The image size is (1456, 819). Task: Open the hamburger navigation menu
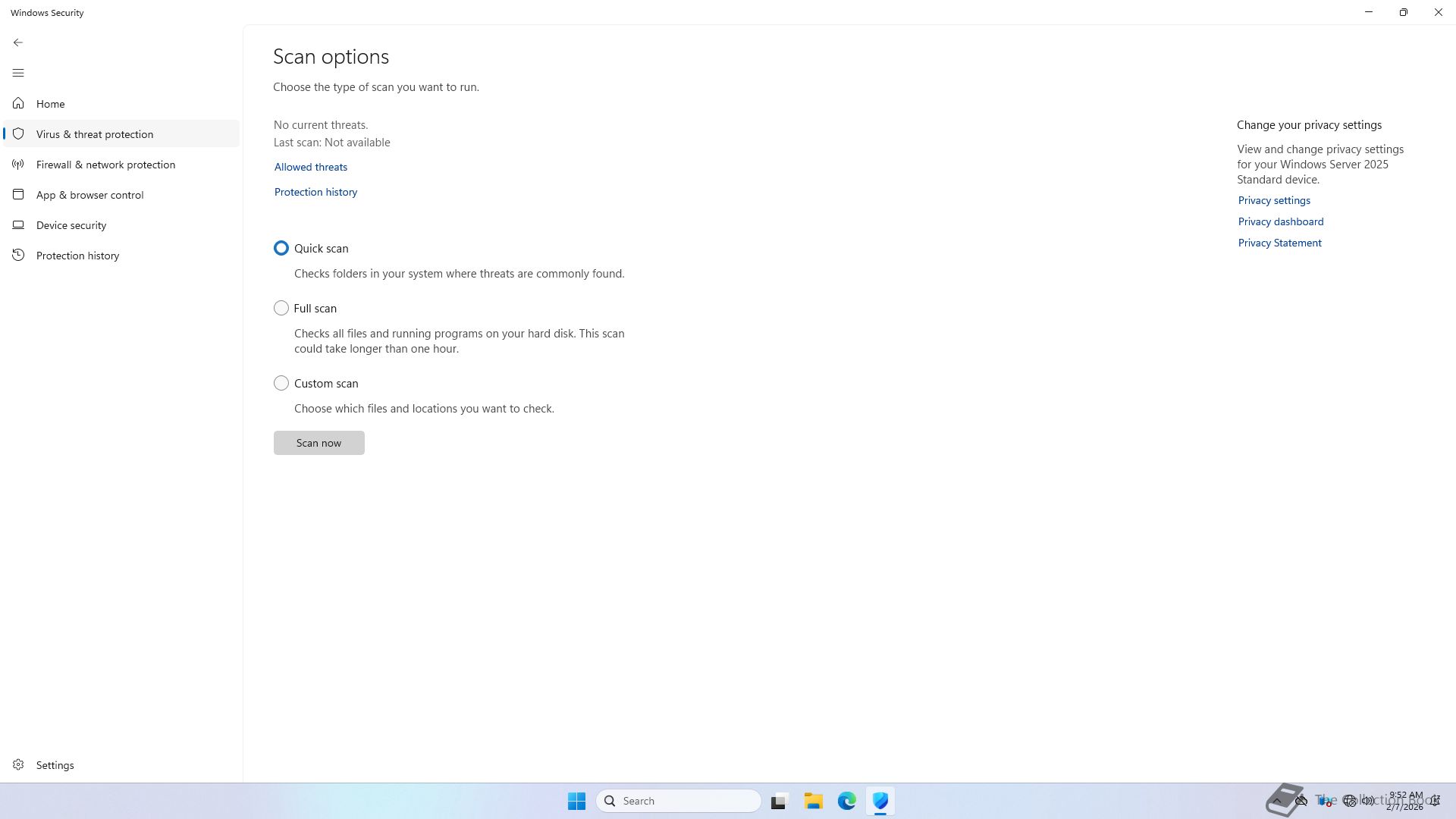(18, 73)
